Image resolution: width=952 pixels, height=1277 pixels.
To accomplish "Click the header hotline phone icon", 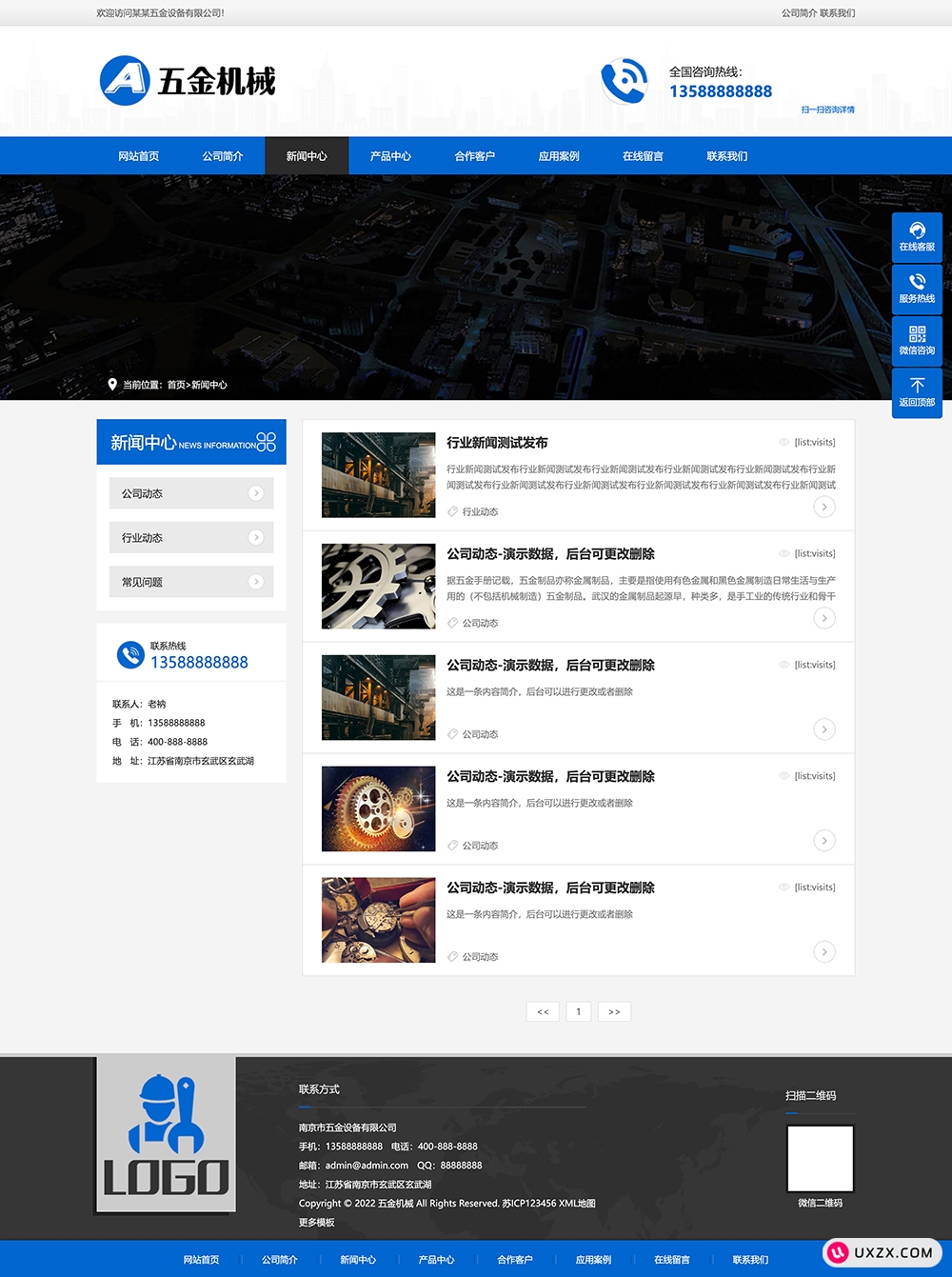I will coord(625,81).
